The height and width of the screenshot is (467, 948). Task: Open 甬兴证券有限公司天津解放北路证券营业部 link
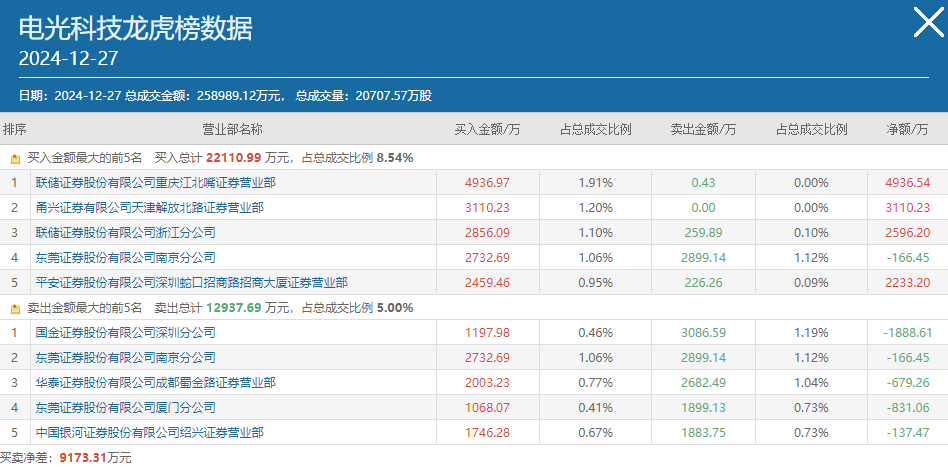click(150, 207)
